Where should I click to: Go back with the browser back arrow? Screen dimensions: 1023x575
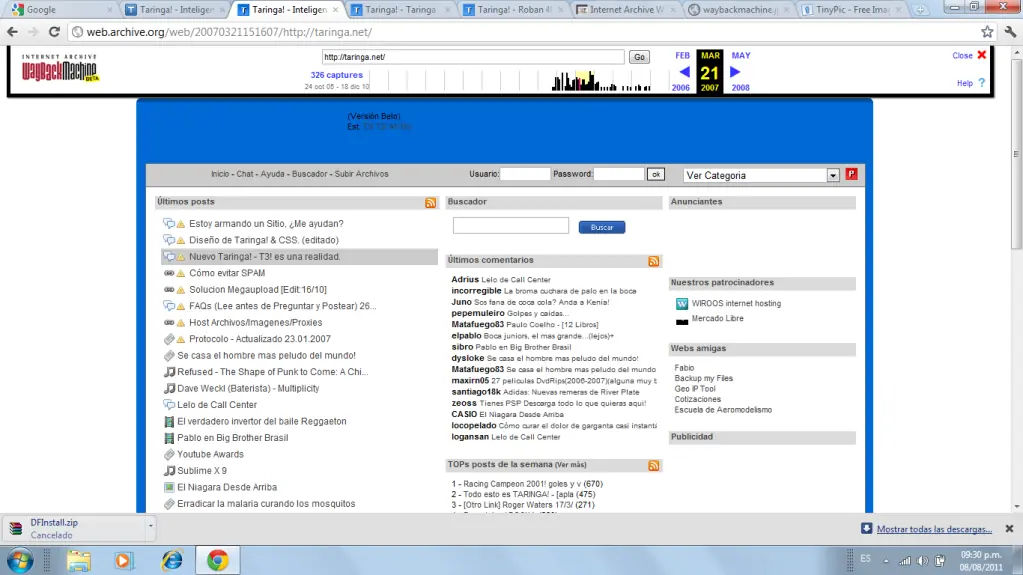[x=12, y=31]
